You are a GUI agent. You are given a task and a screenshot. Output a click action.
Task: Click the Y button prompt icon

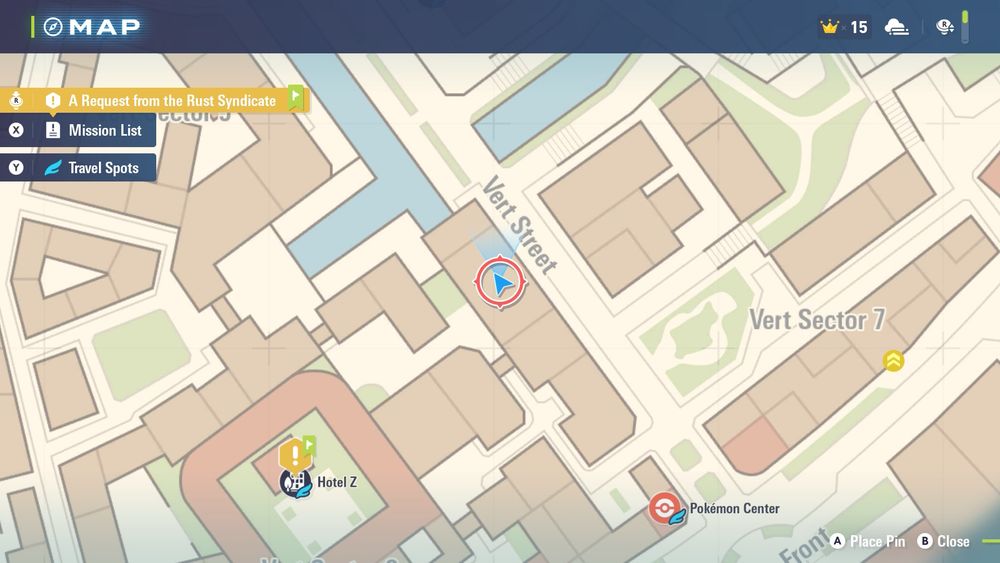click(16, 168)
